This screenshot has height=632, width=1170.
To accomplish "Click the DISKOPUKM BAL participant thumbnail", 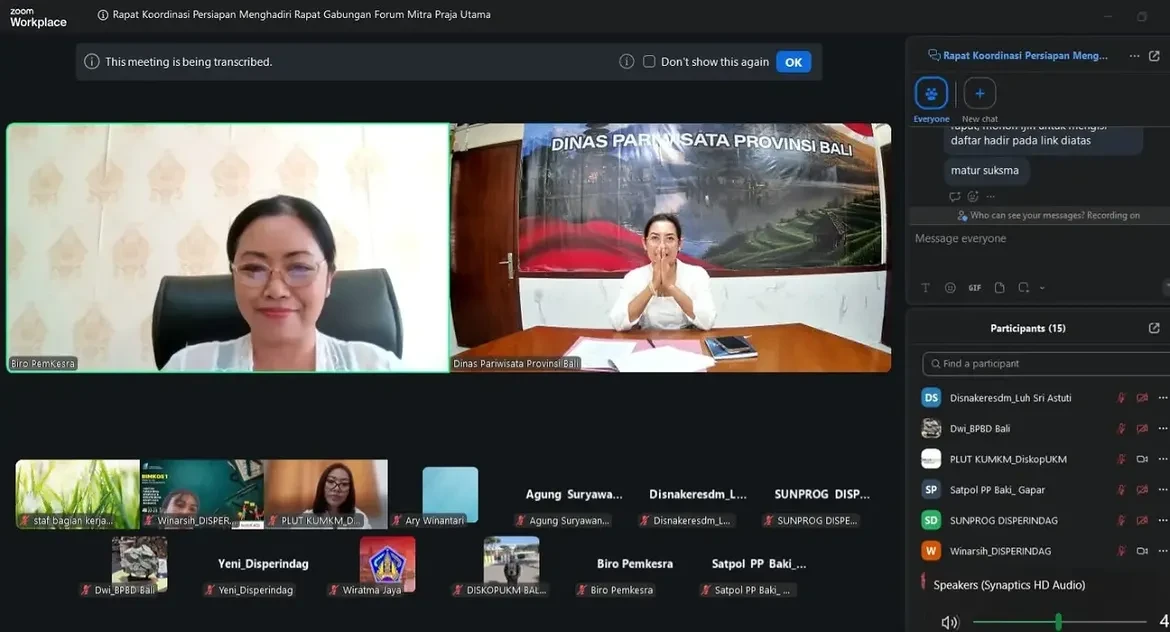I will click(x=511, y=566).
